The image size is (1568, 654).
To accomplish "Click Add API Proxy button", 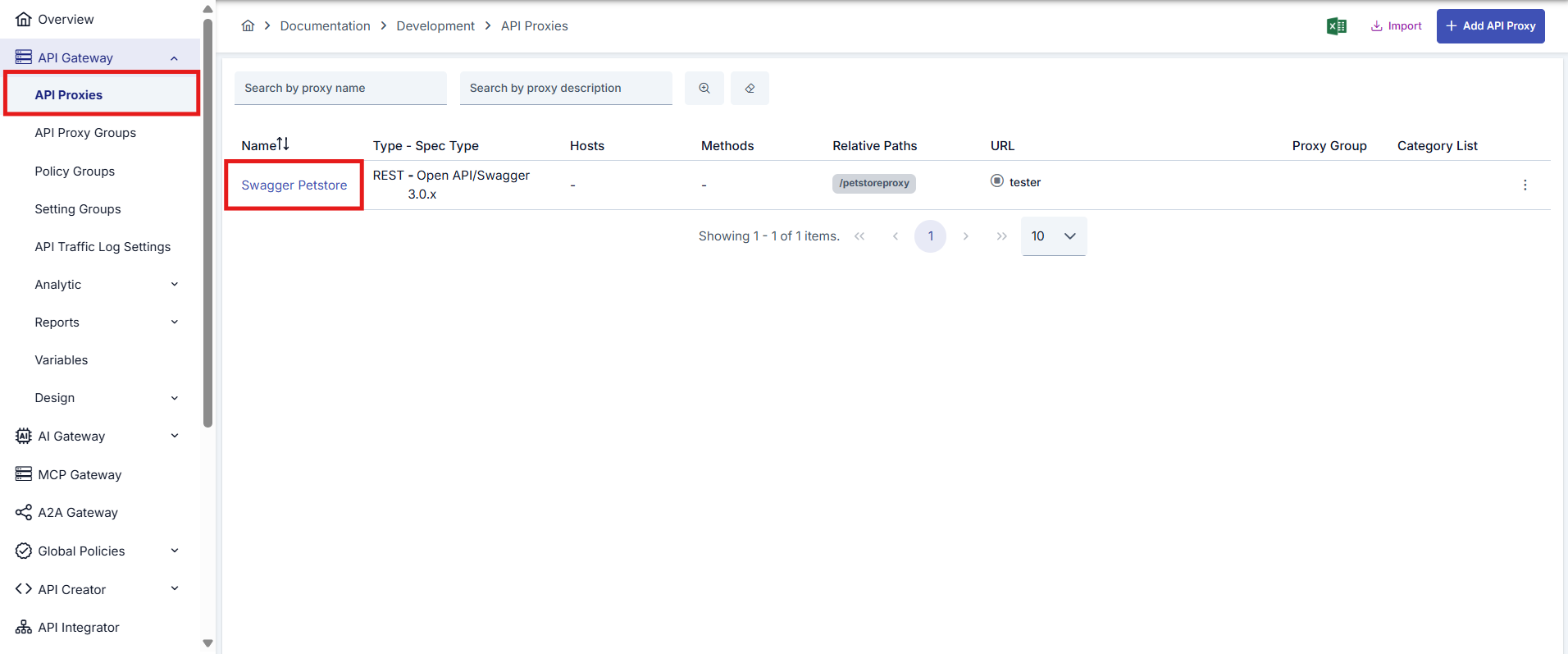I will pyautogui.click(x=1490, y=26).
